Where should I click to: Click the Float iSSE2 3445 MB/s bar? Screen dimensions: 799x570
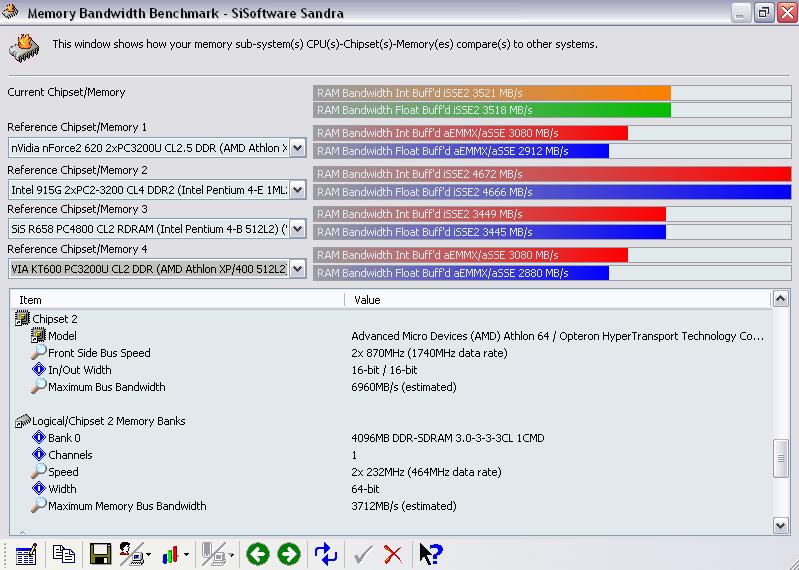tap(490, 232)
